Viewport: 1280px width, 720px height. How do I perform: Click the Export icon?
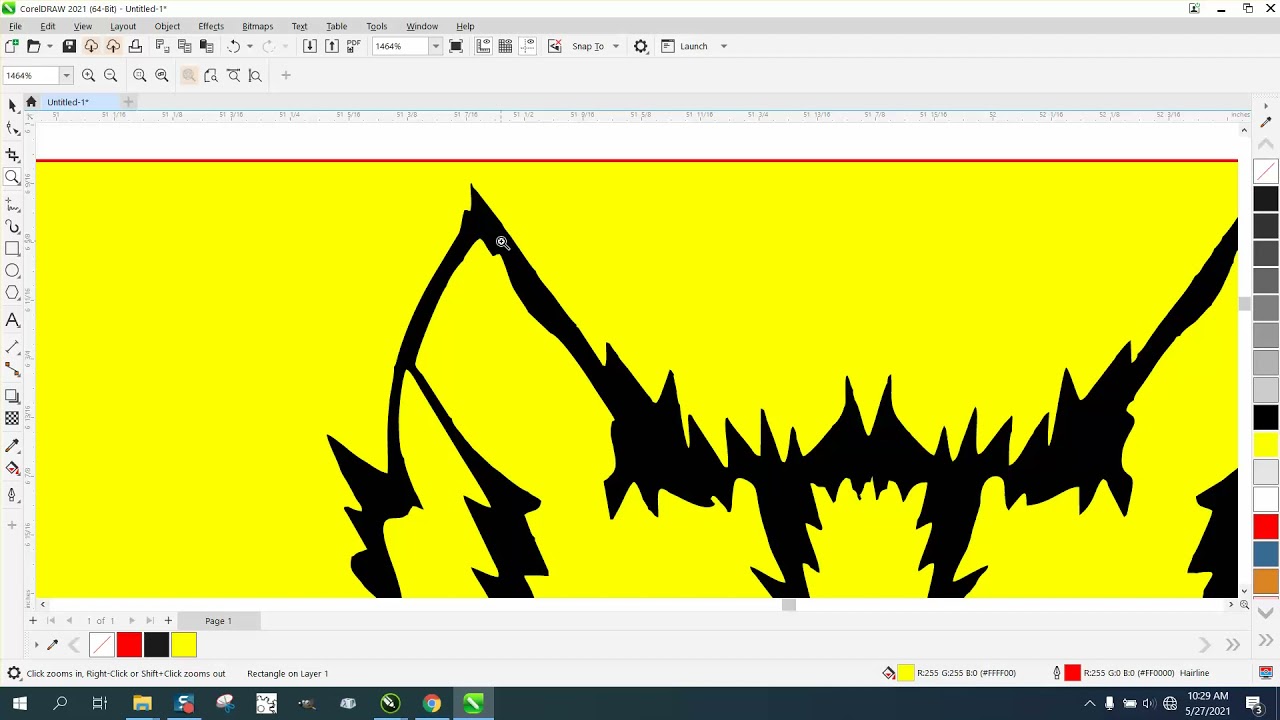pyautogui.click(x=331, y=46)
